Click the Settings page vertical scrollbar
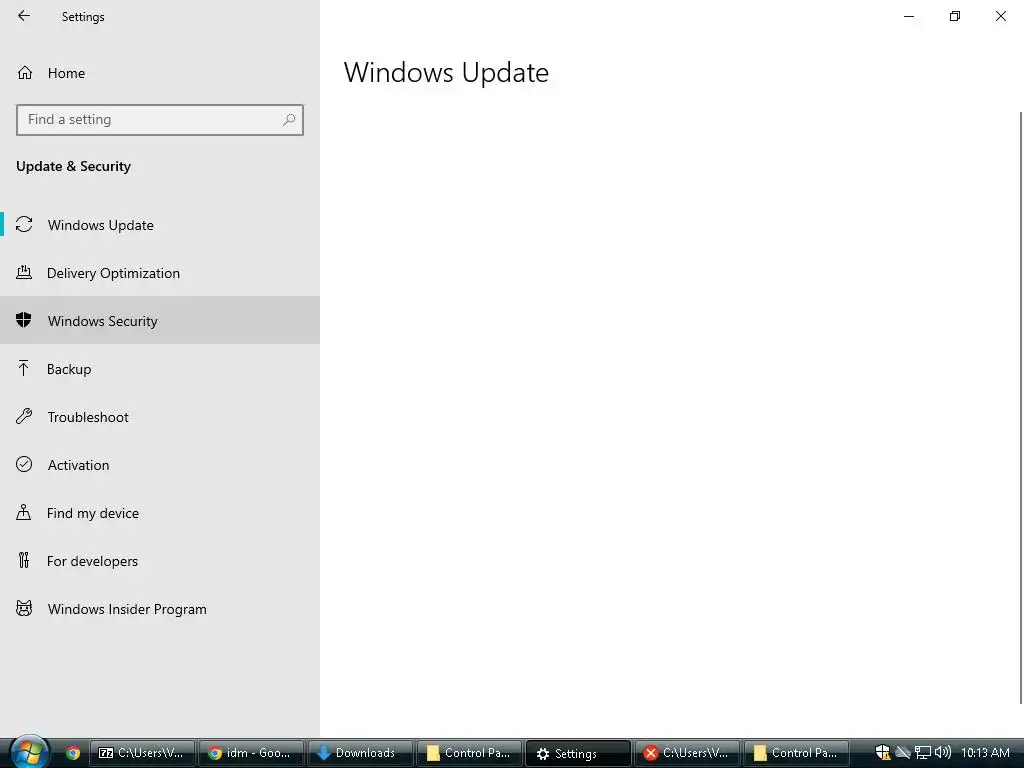This screenshot has width=1024, height=768. point(1021,408)
